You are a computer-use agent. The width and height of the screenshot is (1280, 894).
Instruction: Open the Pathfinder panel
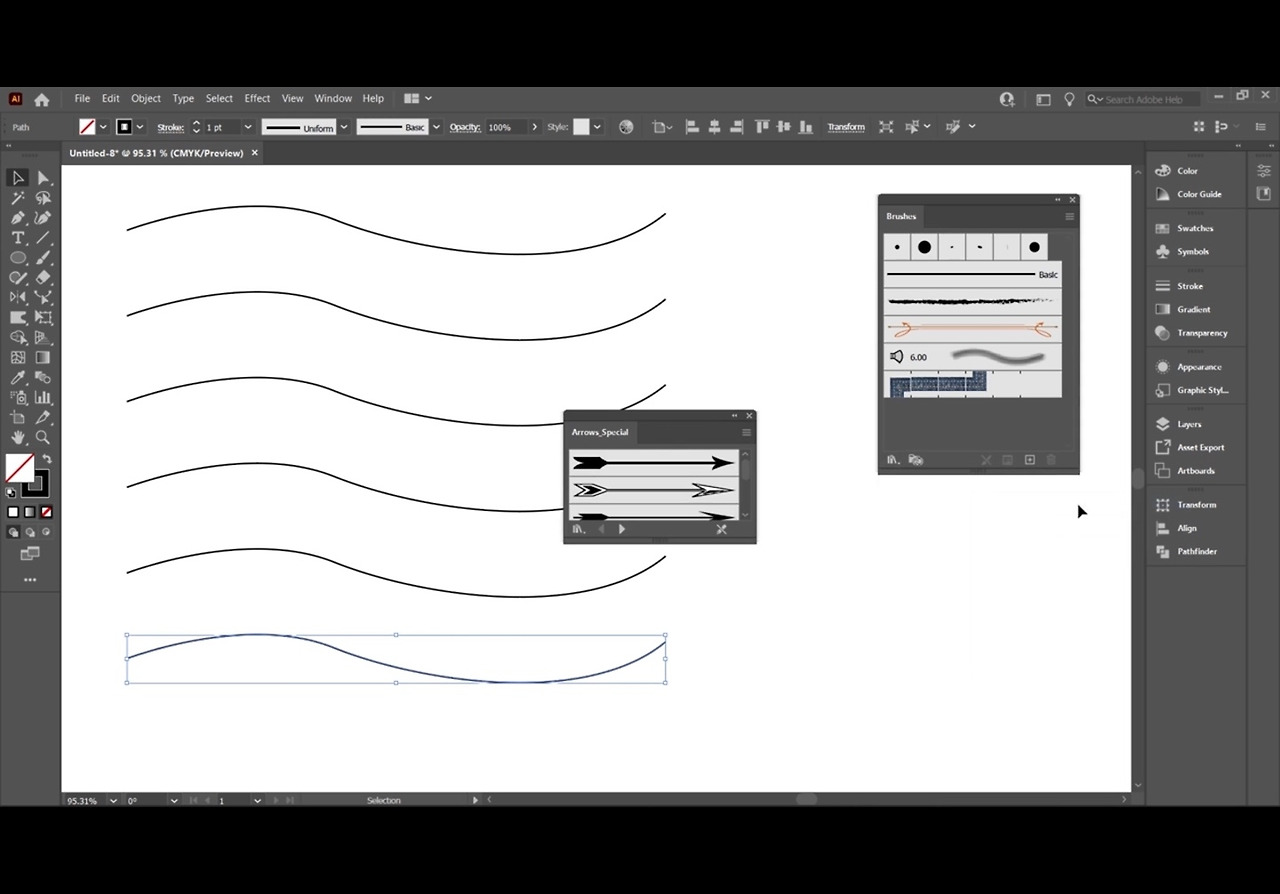coord(1196,551)
